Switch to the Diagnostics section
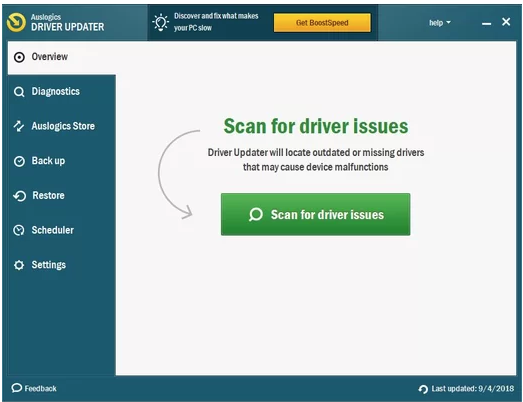The image size is (523, 402). pyautogui.click(x=62, y=92)
